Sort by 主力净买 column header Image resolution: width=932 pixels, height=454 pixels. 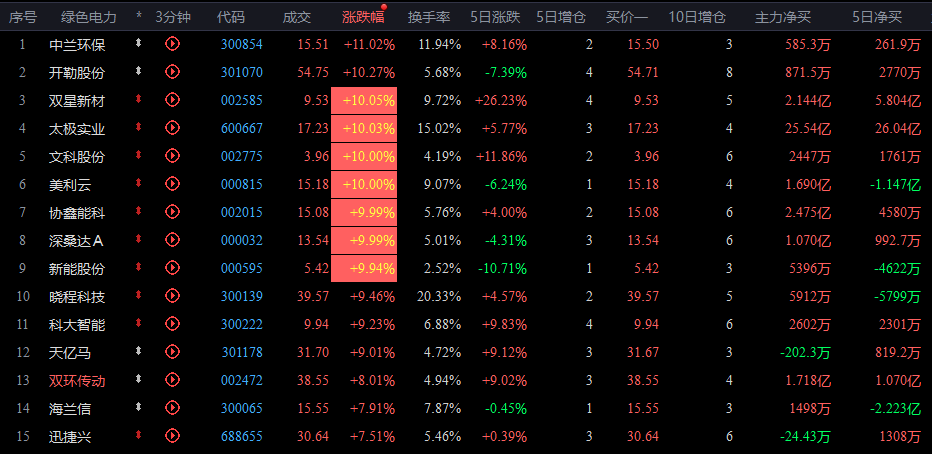(783, 17)
